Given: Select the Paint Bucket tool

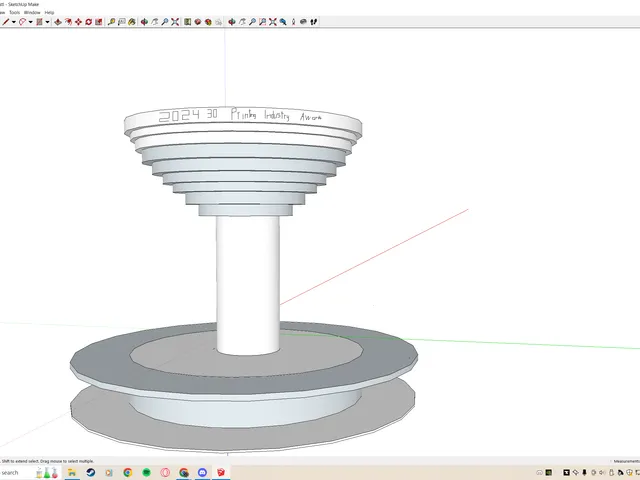Looking at the screenshot, I should pos(132,22).
